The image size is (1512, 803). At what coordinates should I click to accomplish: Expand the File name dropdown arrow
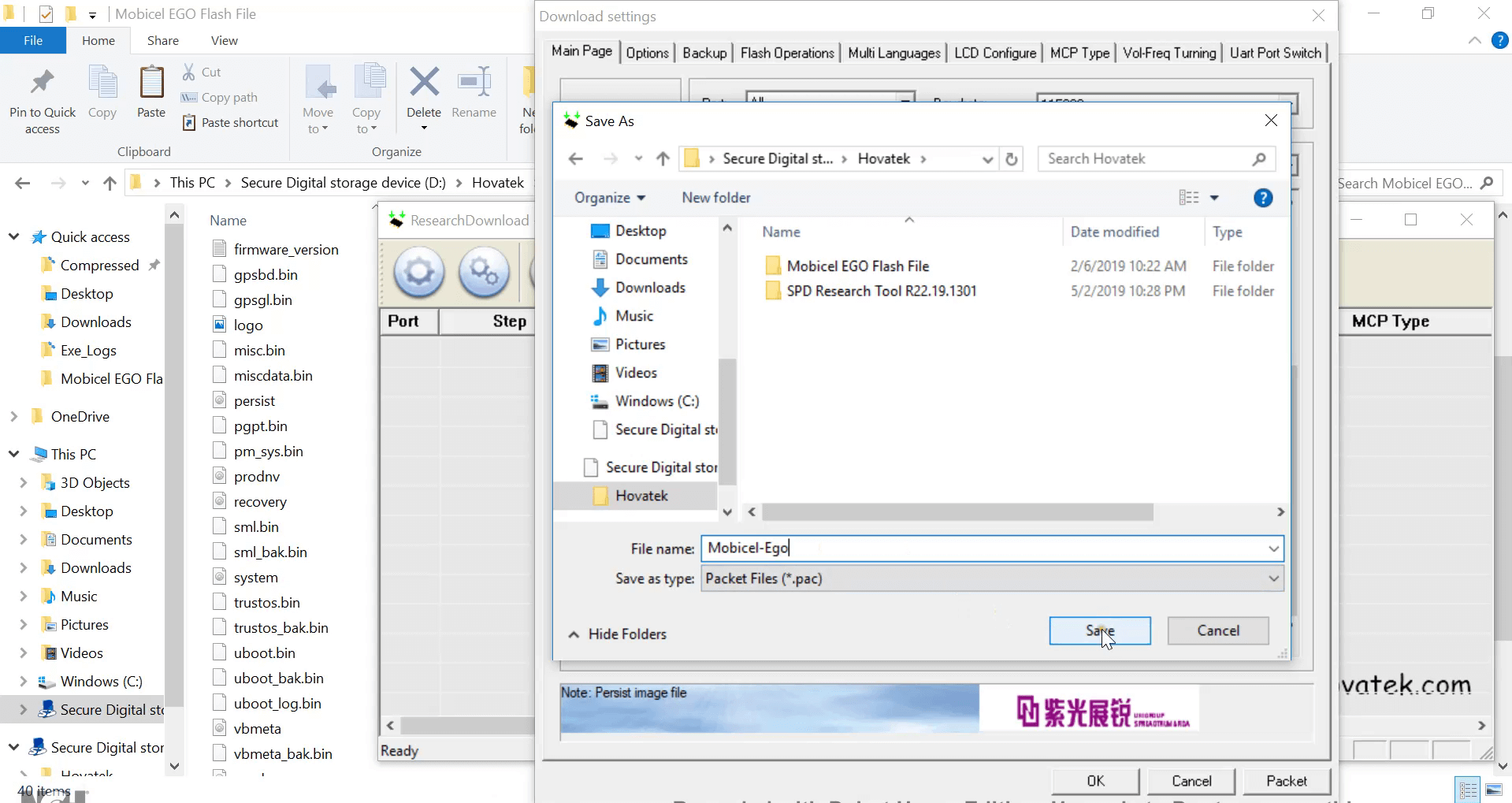(x=1273, y=548)
